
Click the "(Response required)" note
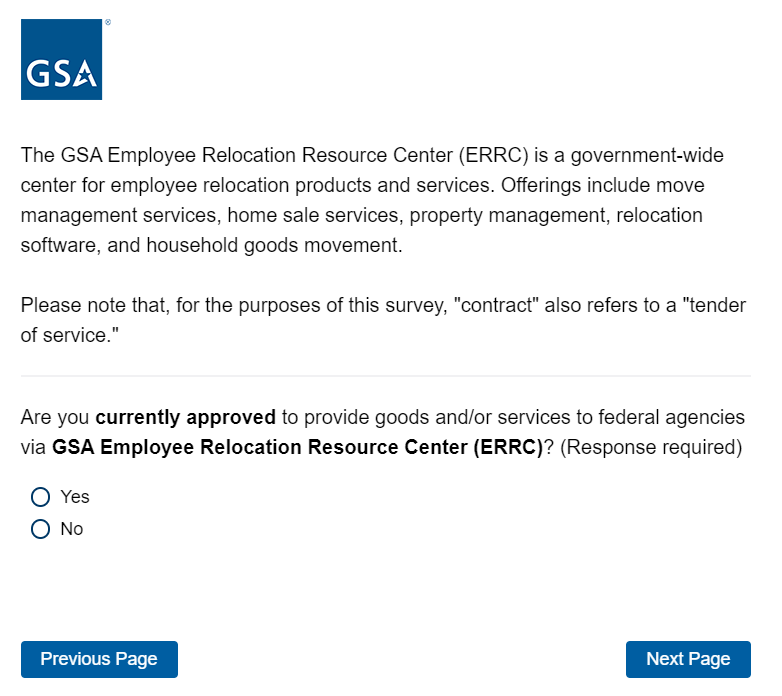[x=651, y=448]
